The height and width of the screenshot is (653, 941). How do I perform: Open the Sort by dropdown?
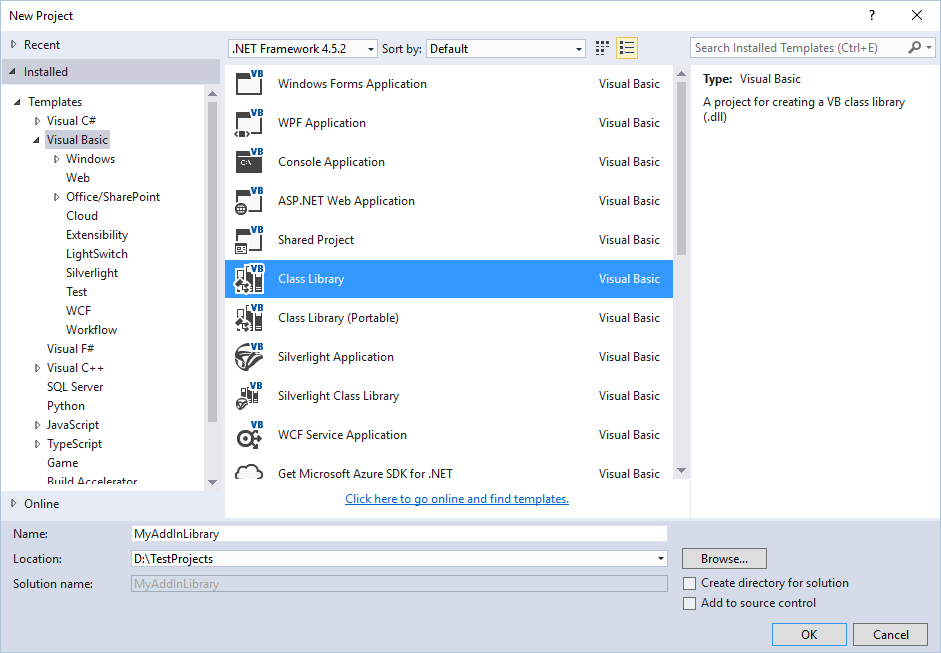click(506, 49)
